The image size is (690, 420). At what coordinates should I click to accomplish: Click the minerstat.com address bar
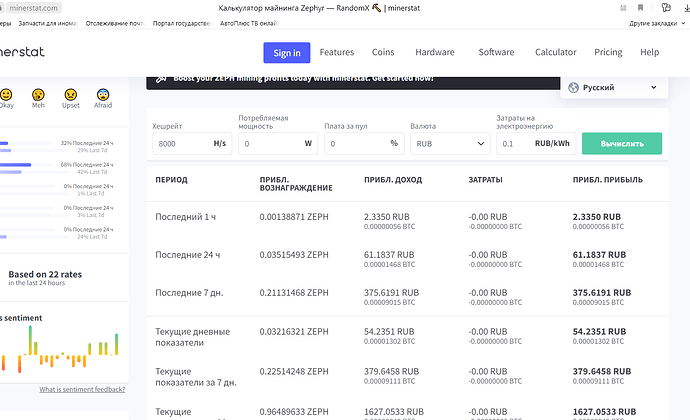coord(34,8)
